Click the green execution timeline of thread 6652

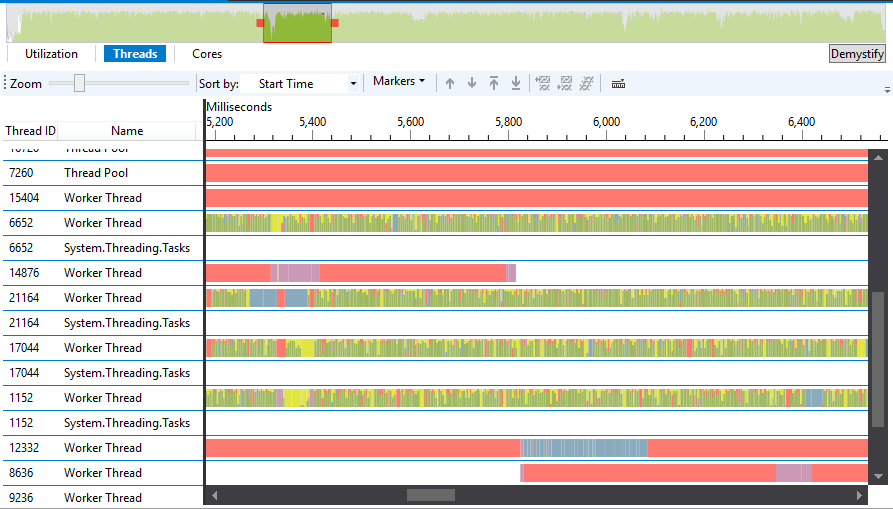[536, 223]
